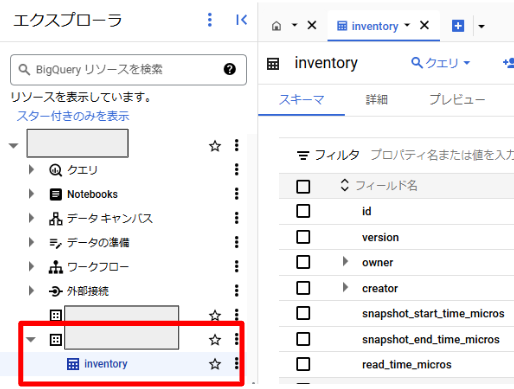Sort by フィールド名 column arrows
The width and height of the screenshot is (514, 389).
pos(344,185)
